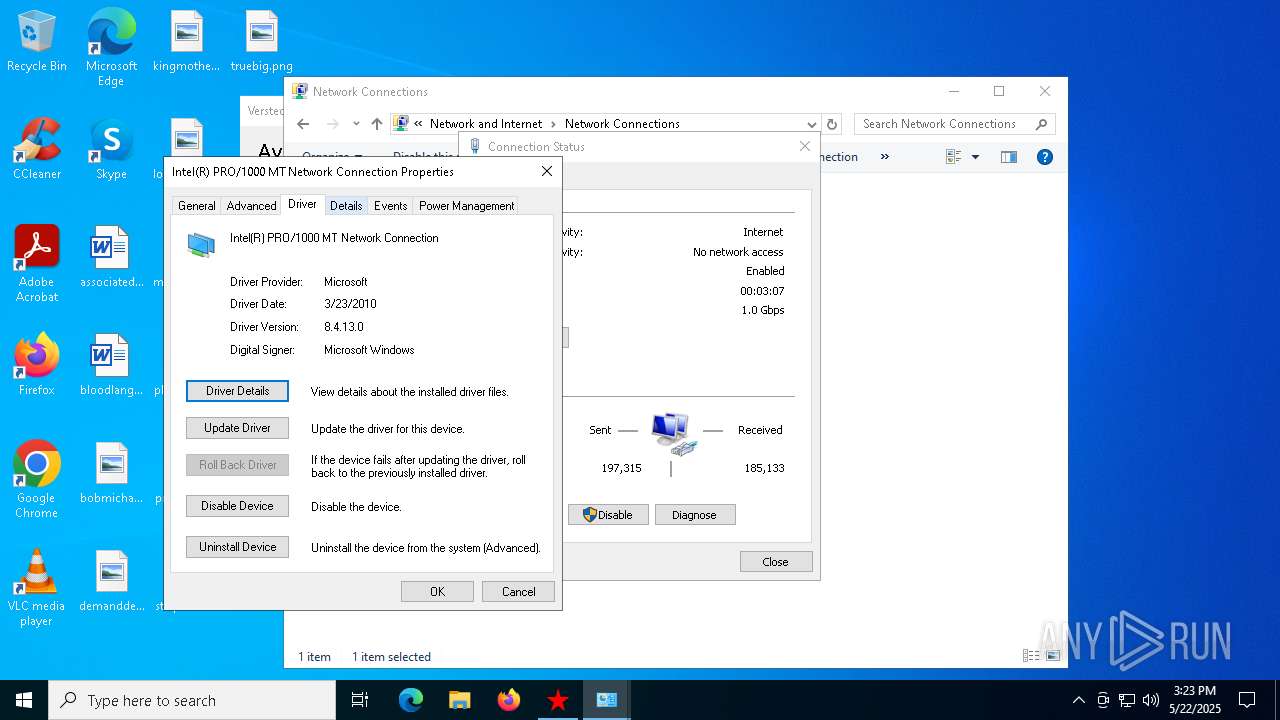Refresh the Network Connections address bar
The image size is (1280, 720).
click(832, 124)
